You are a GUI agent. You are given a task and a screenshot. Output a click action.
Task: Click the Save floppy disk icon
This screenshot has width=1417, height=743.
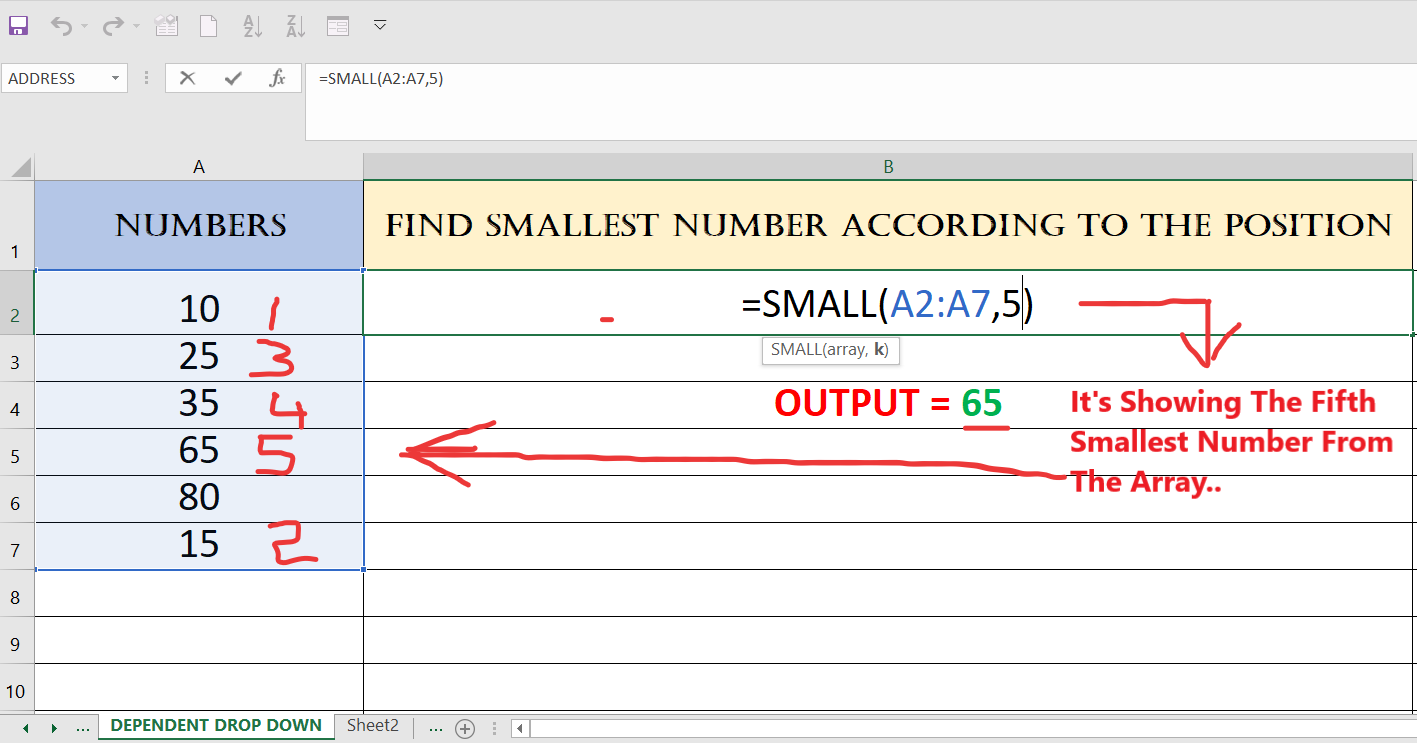pos(19,26)
